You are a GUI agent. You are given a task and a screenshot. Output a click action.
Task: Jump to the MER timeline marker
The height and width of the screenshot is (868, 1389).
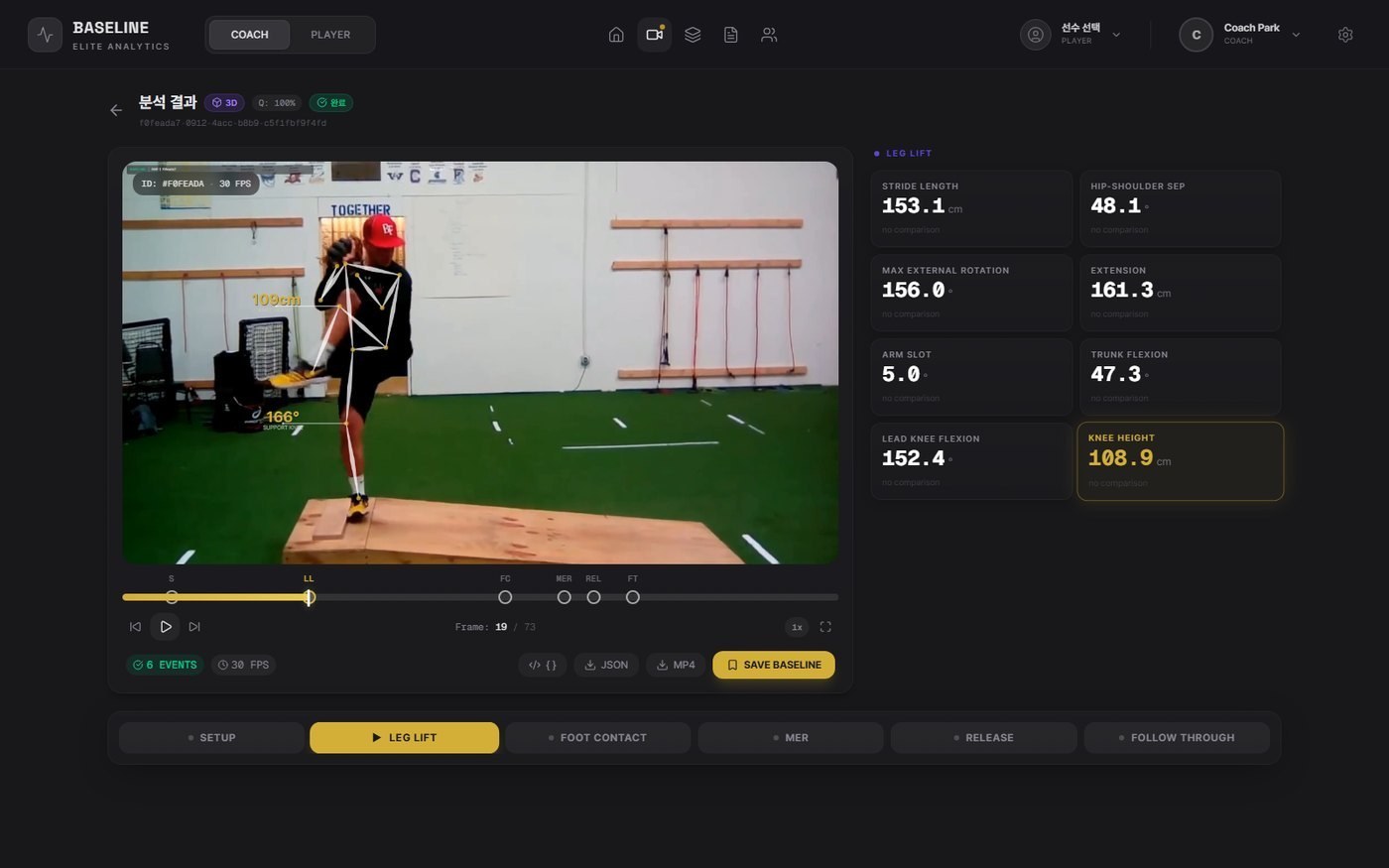pos(564,597)
